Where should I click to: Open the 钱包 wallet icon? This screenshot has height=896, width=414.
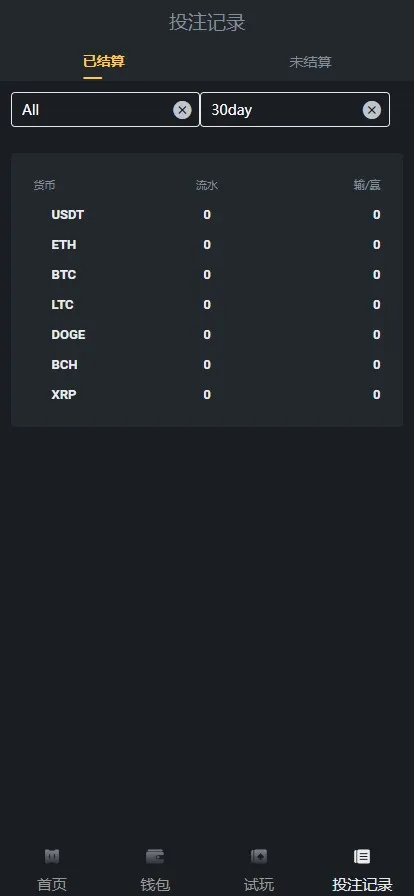coord(155,856)
